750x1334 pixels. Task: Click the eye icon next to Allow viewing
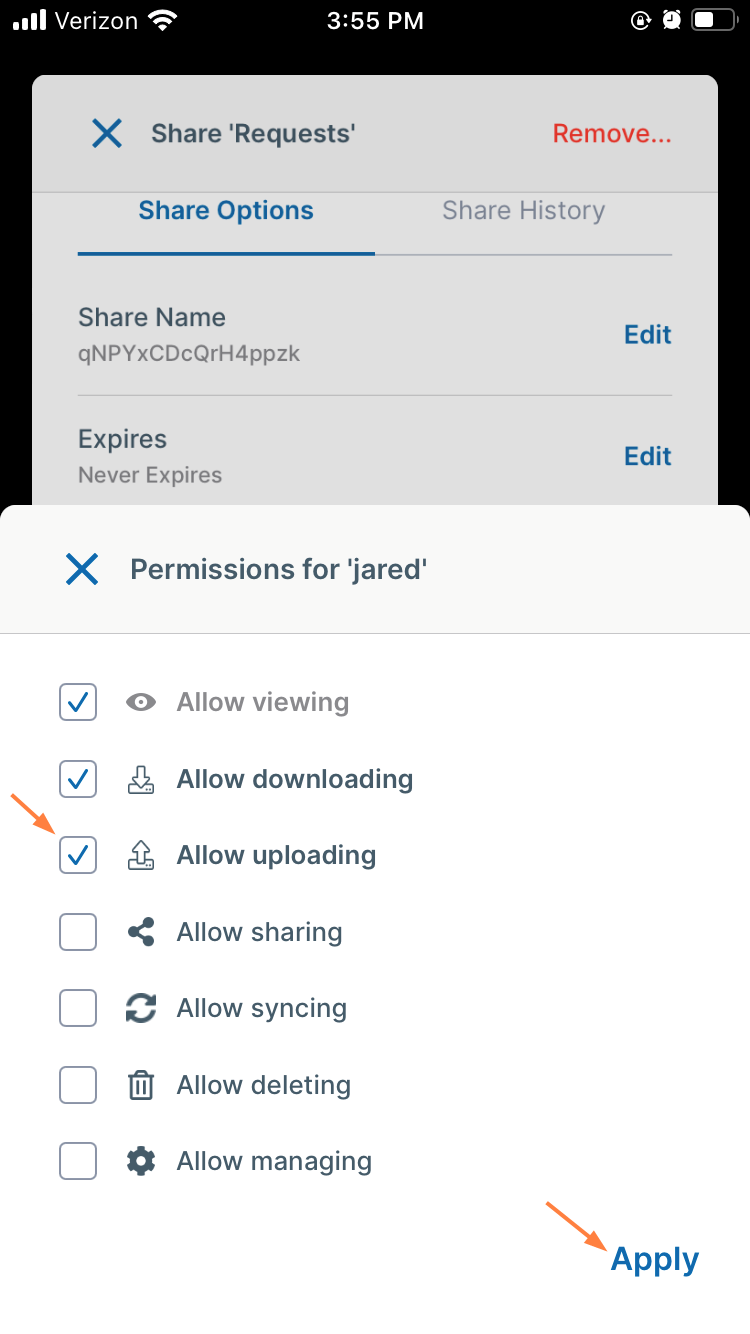click(x=141, y=703)
